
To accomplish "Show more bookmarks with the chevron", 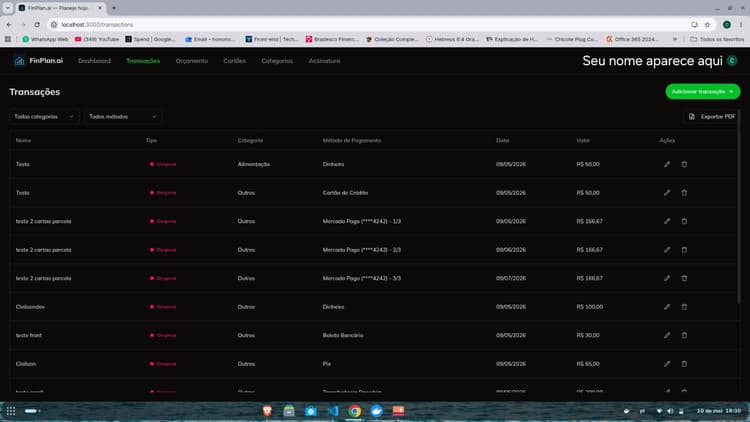I will [x=675, y=39].
